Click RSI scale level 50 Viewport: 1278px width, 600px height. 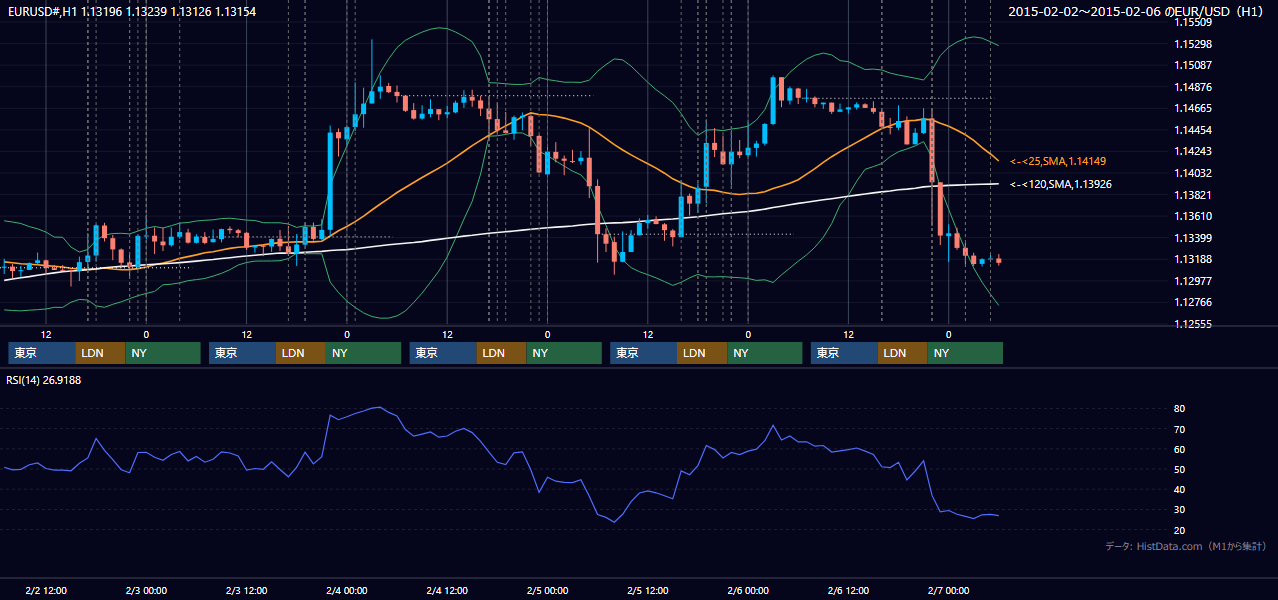point(1179,469)
